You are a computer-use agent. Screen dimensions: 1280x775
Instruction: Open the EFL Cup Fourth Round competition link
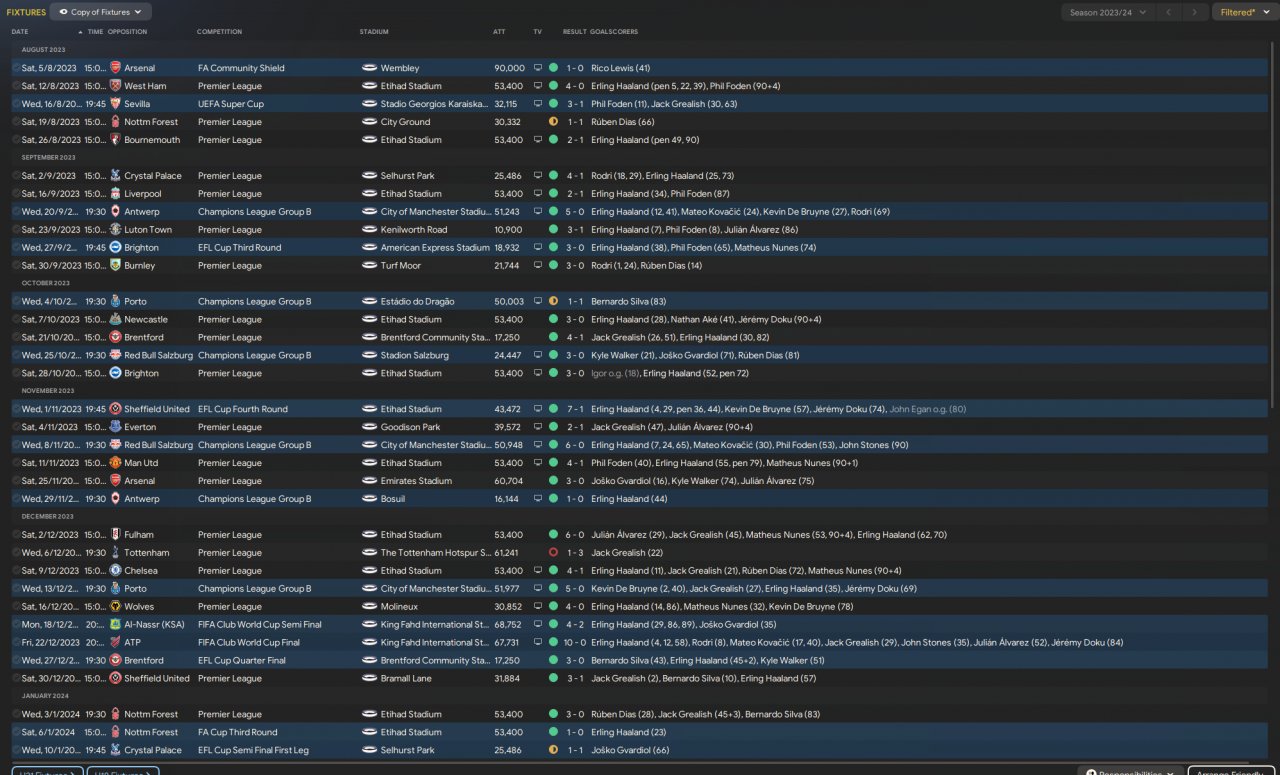tap(243, 409)
